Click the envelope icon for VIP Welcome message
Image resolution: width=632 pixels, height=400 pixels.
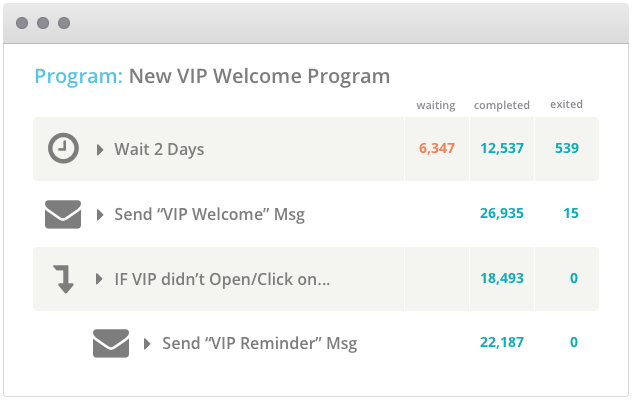tap(63, 214)
